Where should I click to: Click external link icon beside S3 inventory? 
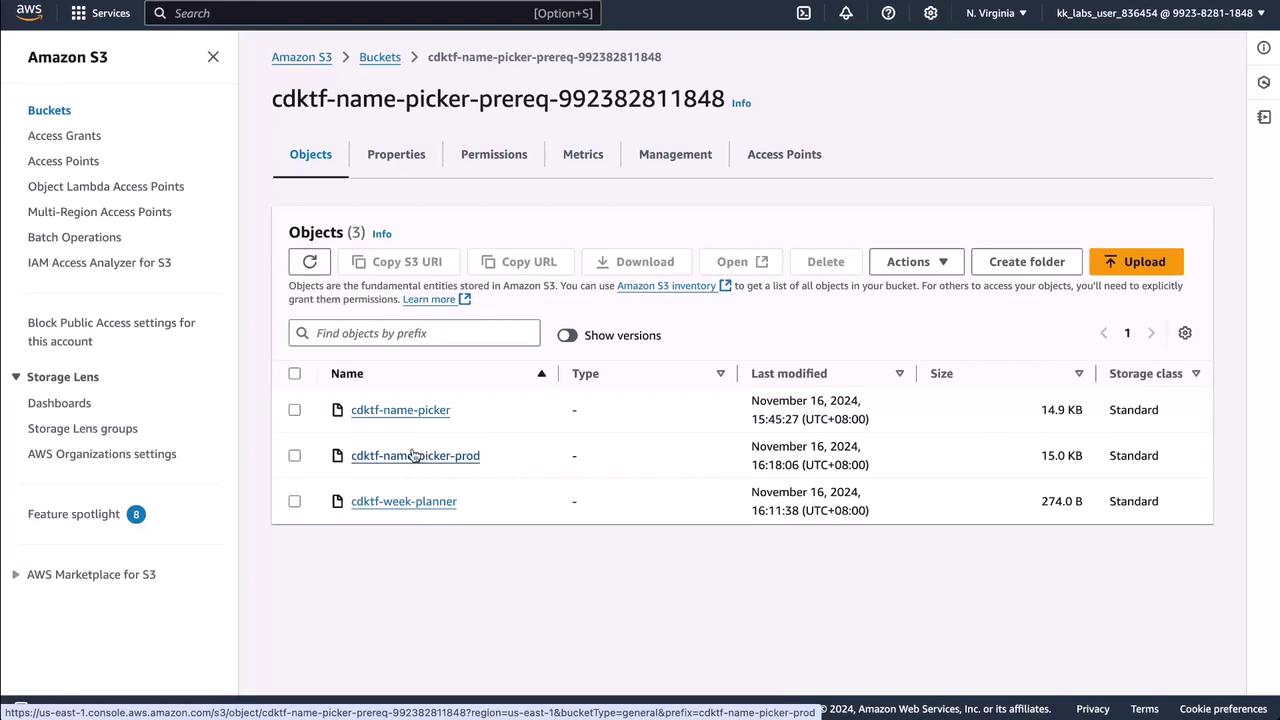pos(726,286)
